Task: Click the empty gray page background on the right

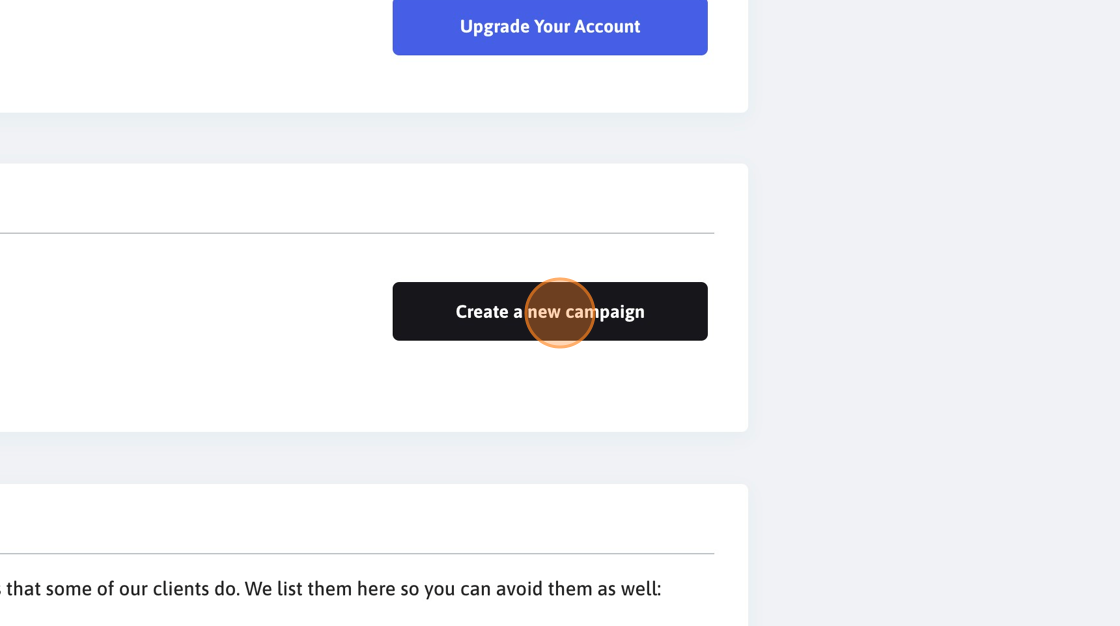Action: [x=934, y=313]
